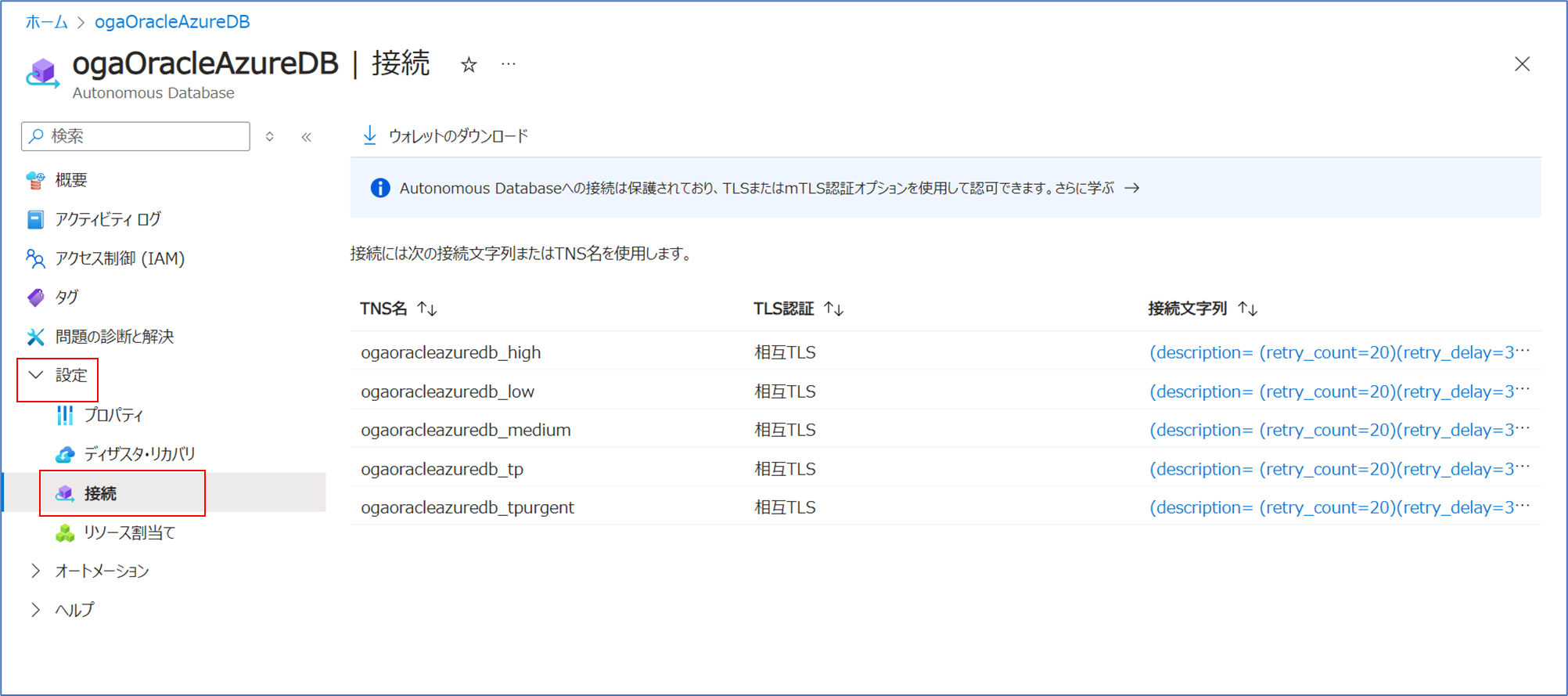The height and width of the screenshot is (696, 1568).
Task: Open connection string for ogaoracleazuredb_low
Action: pos(1339,391)
